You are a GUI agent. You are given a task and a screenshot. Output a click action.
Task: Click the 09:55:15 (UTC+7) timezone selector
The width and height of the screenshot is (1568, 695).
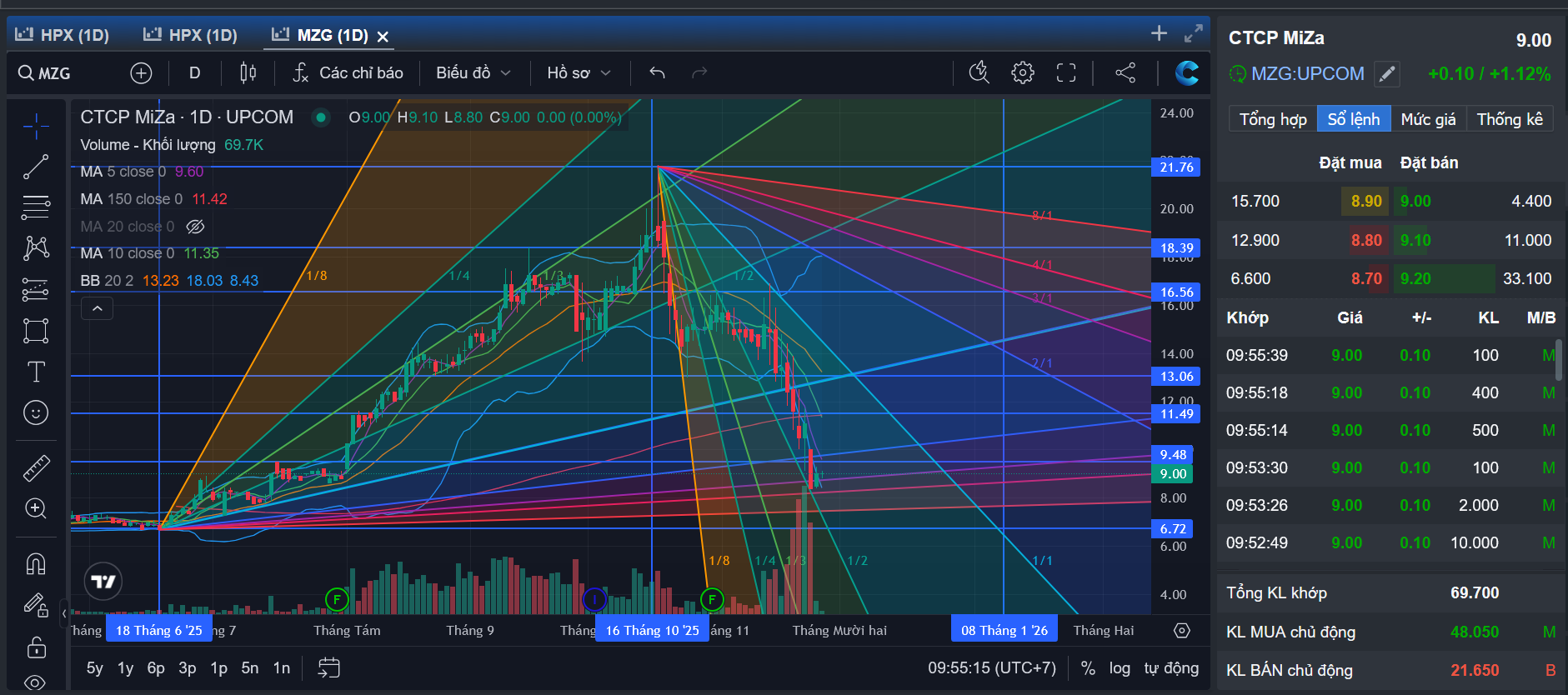pos(992,668)
